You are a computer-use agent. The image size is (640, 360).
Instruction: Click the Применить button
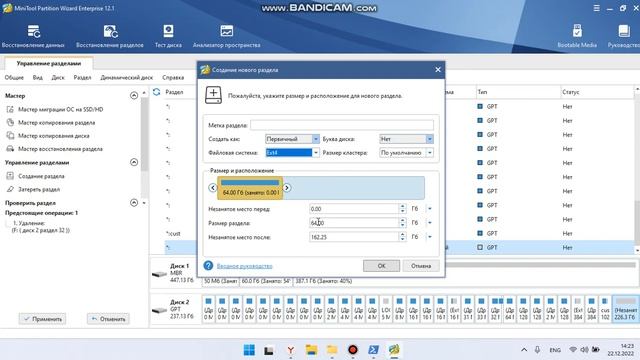(42, 319)
